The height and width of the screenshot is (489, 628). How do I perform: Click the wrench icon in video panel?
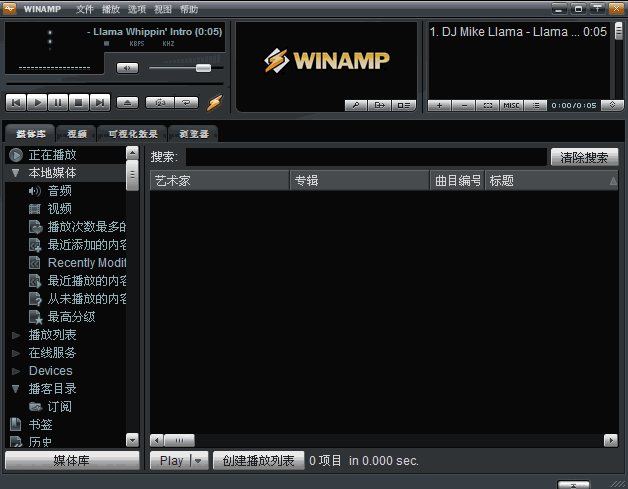point(356,105)
